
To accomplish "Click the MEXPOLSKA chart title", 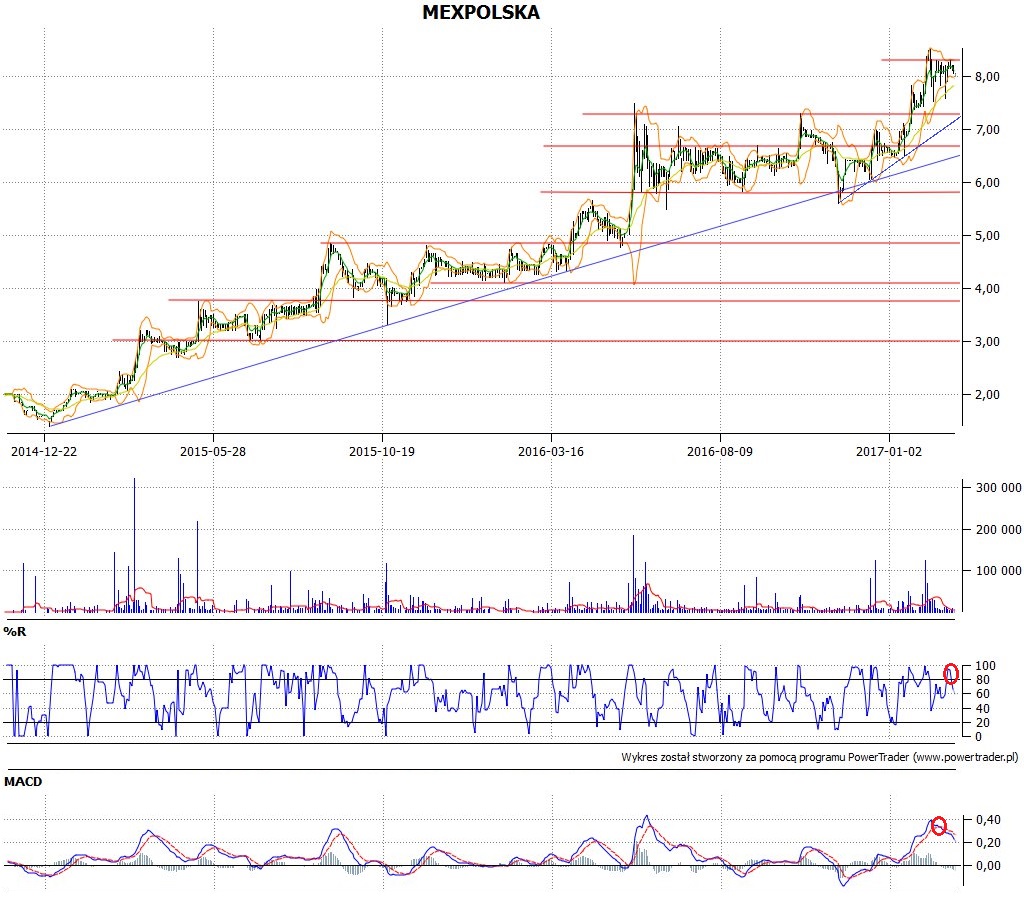I will pos(481,12).
